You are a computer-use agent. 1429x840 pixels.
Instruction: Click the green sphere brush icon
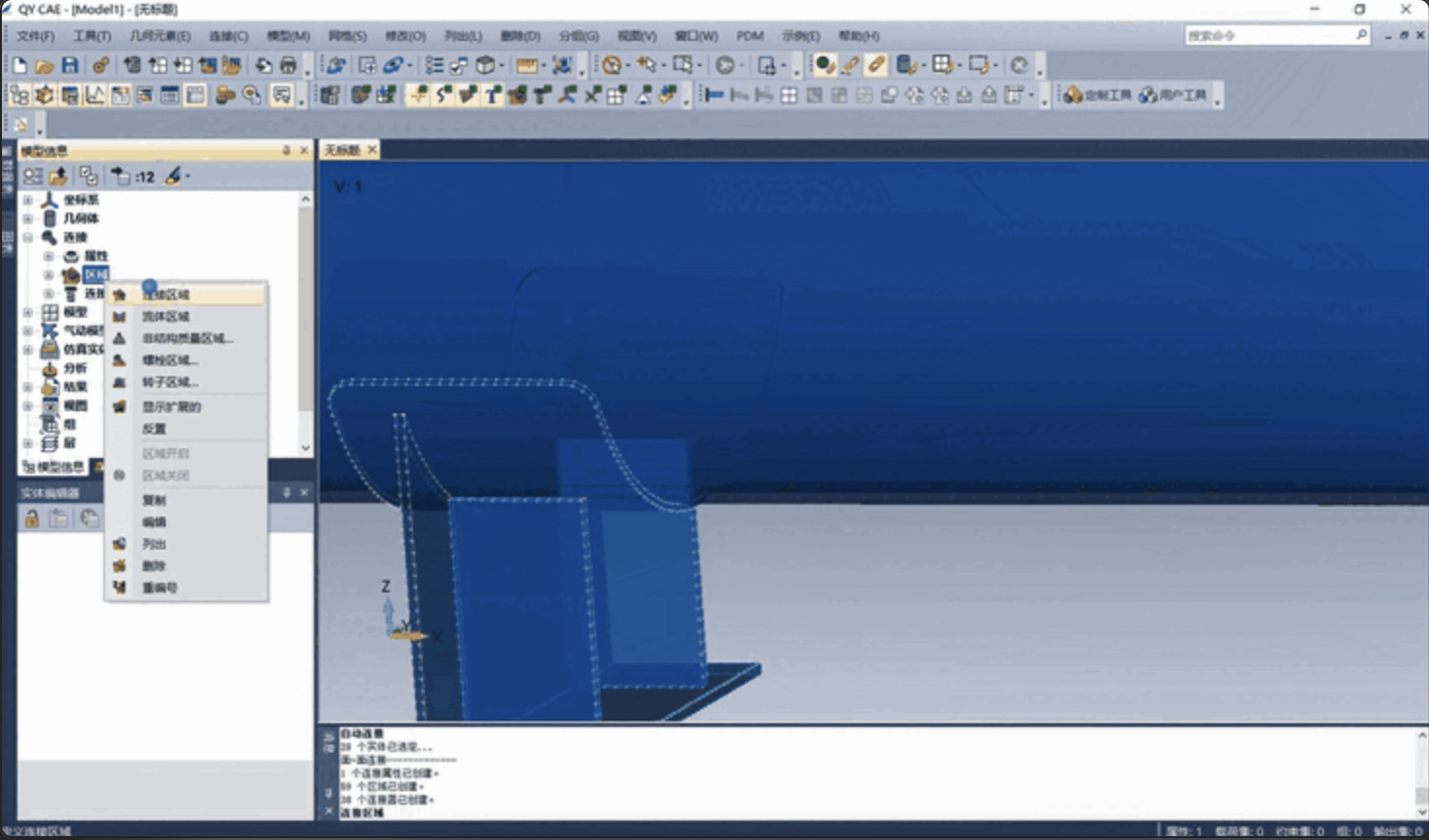[x=825, y=65]
